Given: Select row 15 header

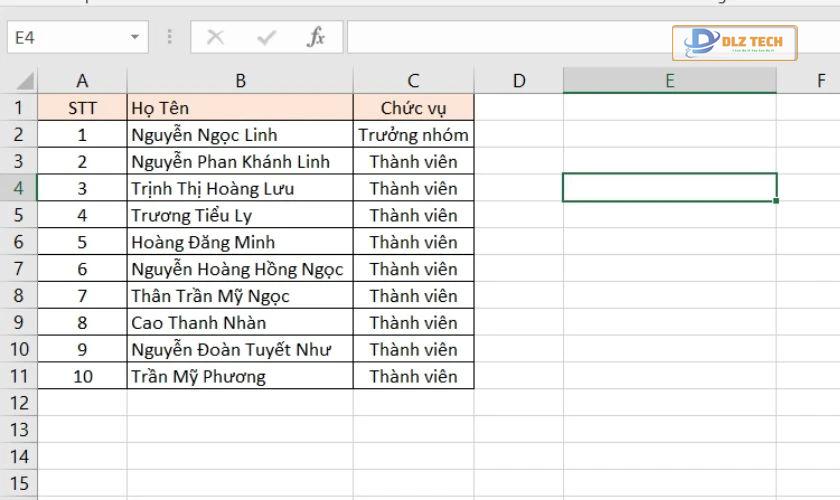Looking at the screenshot, I should [x=19, y=483].
